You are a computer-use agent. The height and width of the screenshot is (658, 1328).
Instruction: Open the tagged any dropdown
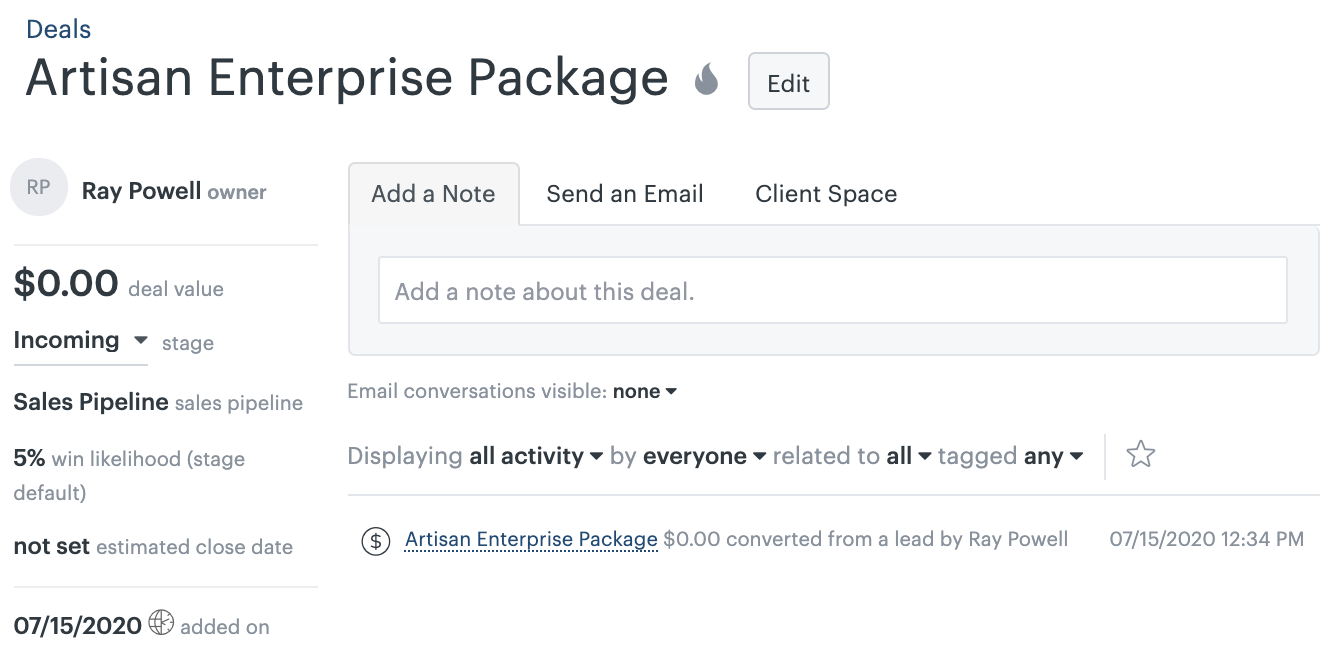(x=1053, y=456)
